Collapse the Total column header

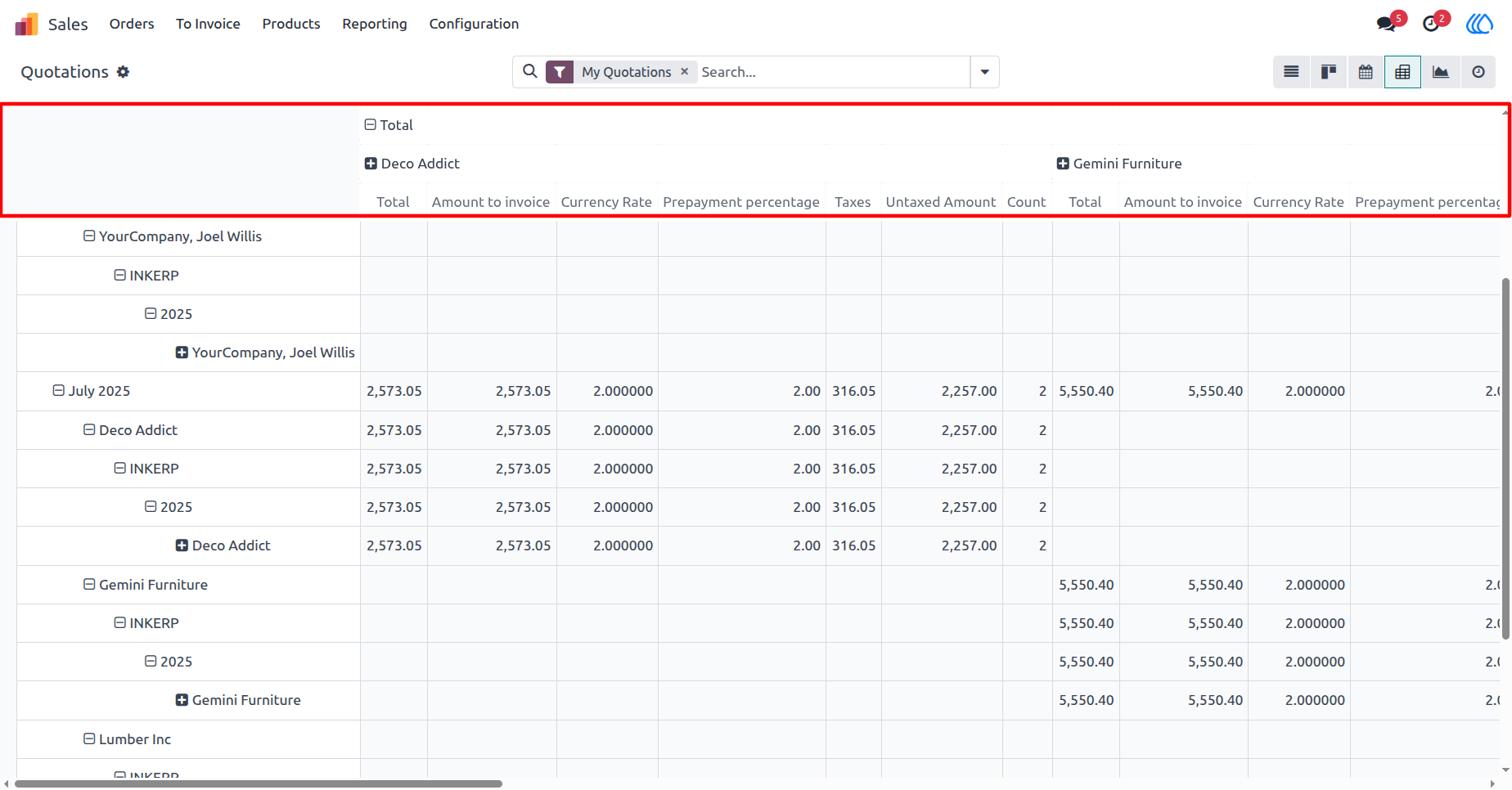click(x=389, y=125)
